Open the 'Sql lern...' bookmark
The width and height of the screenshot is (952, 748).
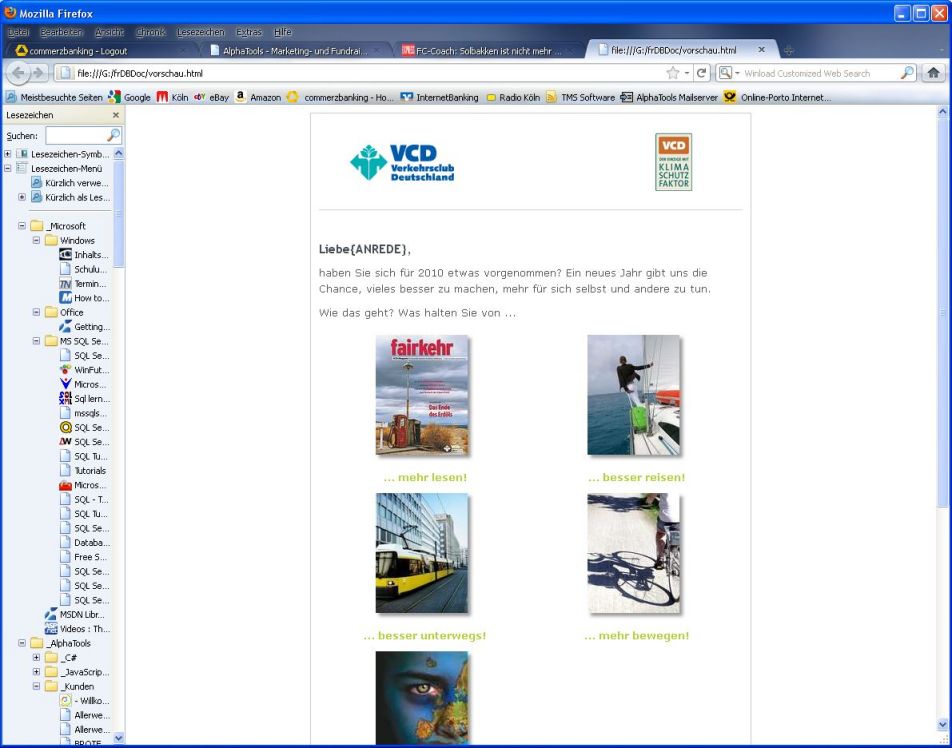(x=84, y=399)
